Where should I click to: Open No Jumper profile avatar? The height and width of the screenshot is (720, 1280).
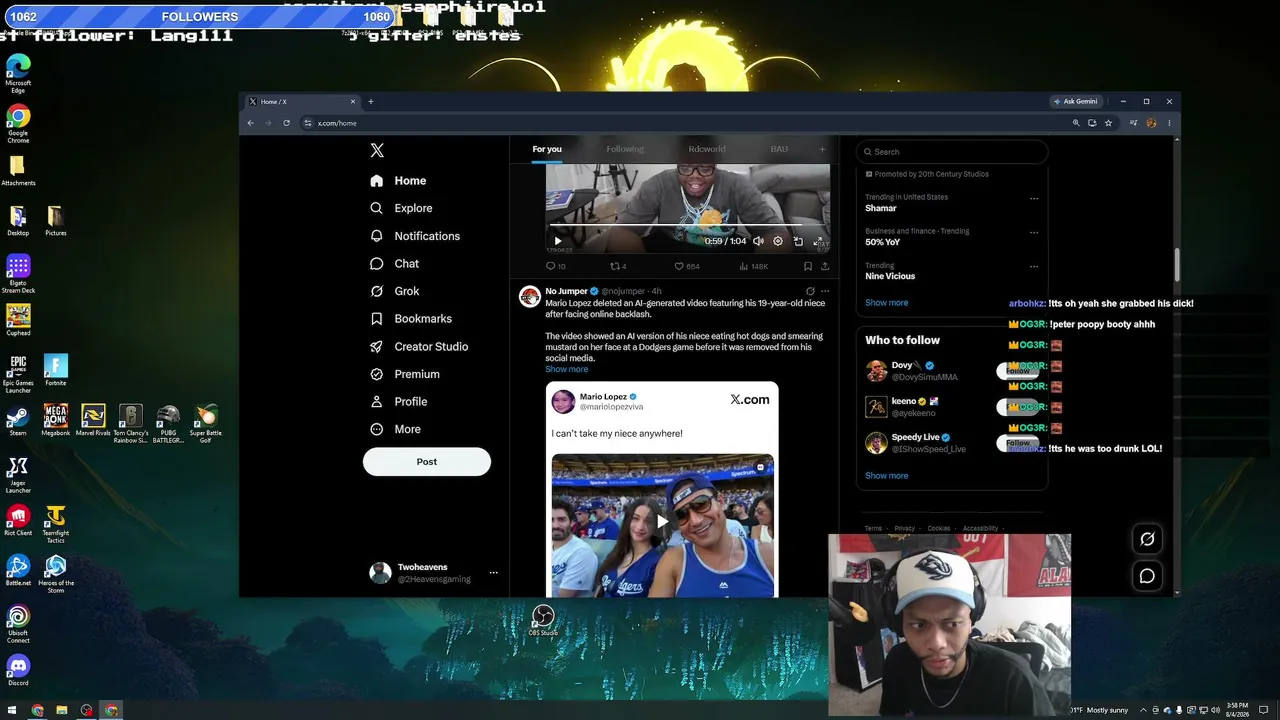click(530, 297)
